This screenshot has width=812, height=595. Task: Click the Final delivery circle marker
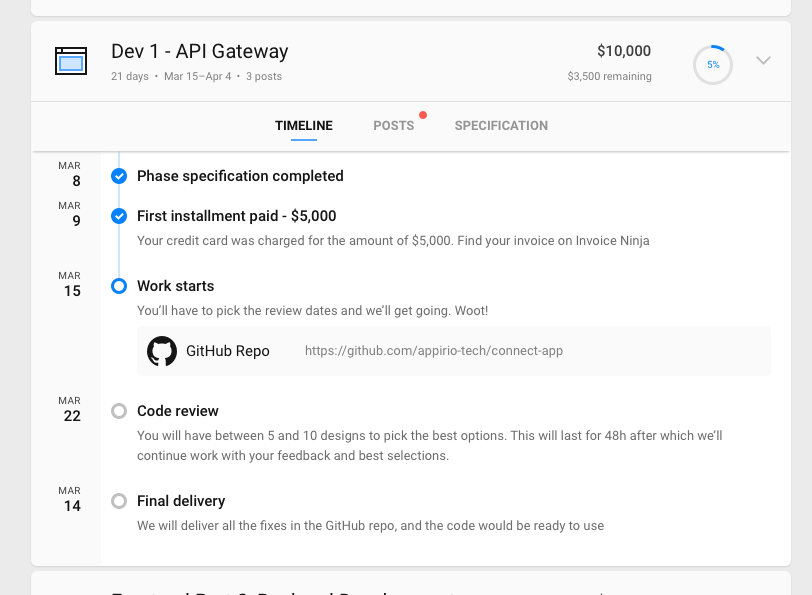click(x=119, y=501)
